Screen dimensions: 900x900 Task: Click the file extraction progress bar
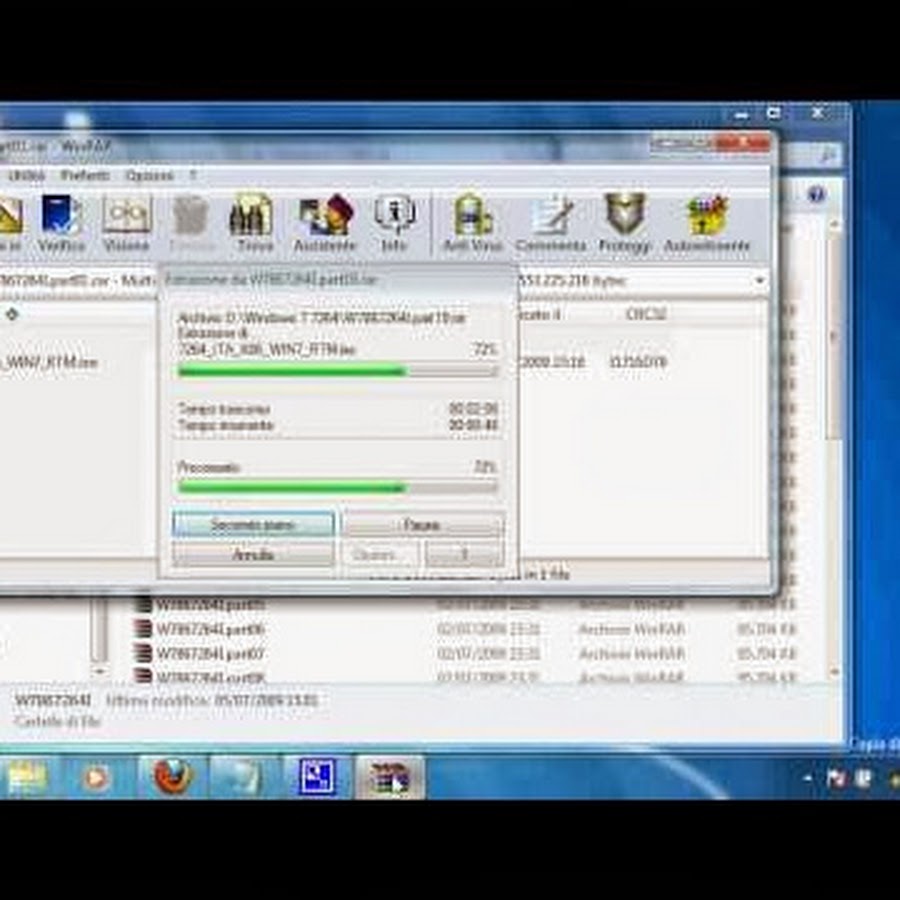click(x=338, y=372)
